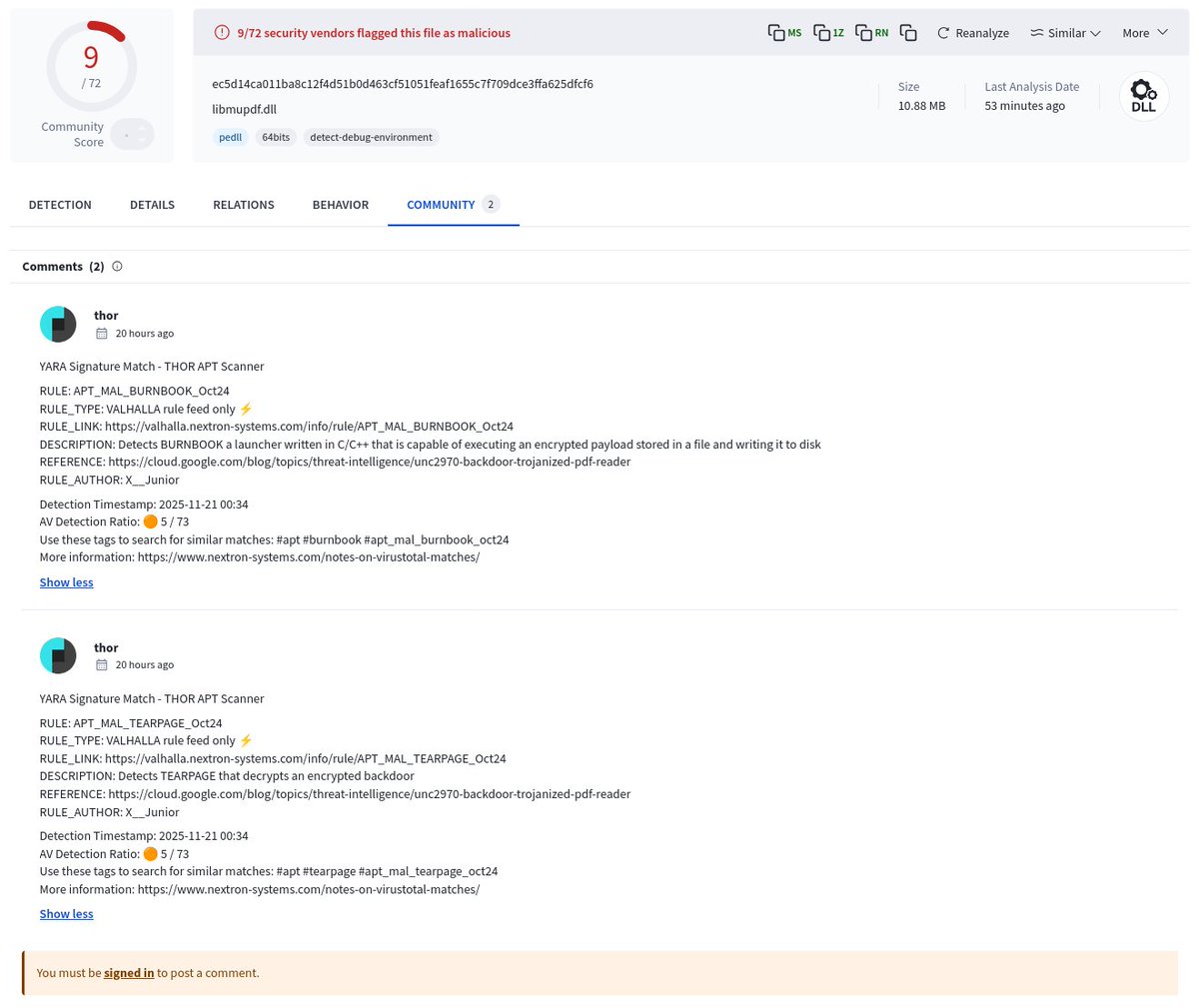Click the info icon beside Comments (2)

(117, 267)
